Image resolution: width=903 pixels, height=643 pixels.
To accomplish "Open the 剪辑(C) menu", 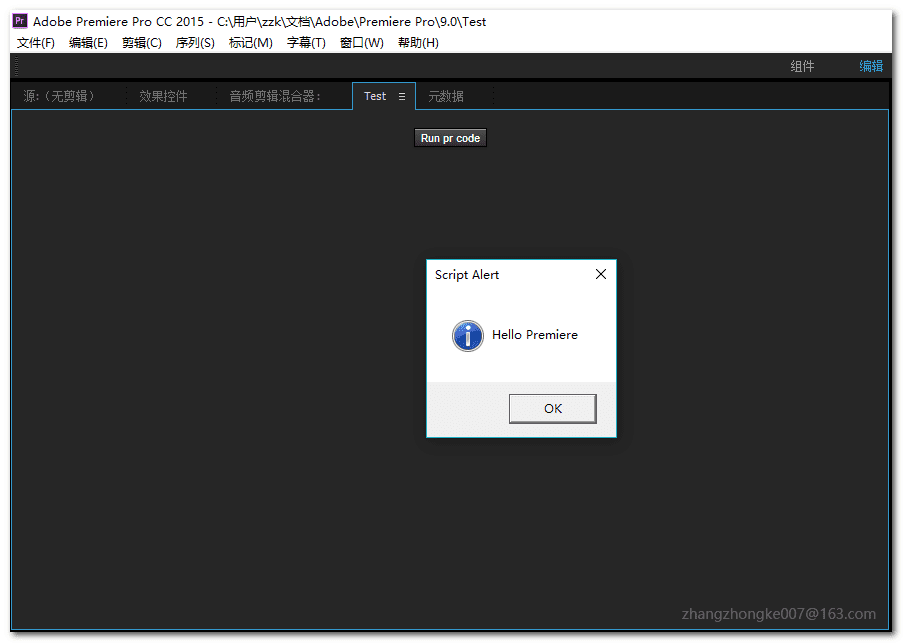I will point(142,43).
